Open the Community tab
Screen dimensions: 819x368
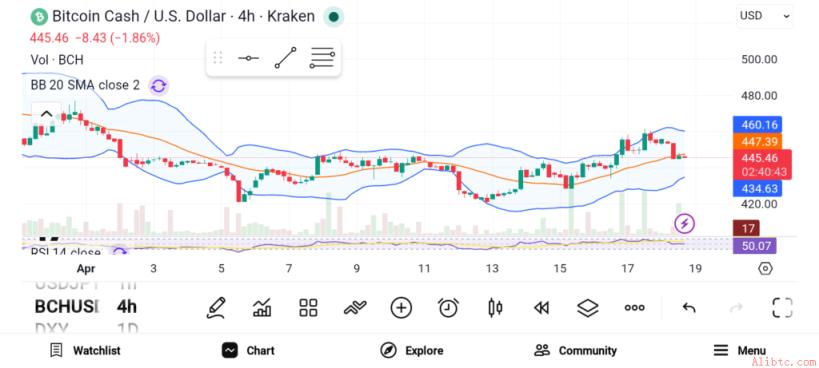pos(576,350)
